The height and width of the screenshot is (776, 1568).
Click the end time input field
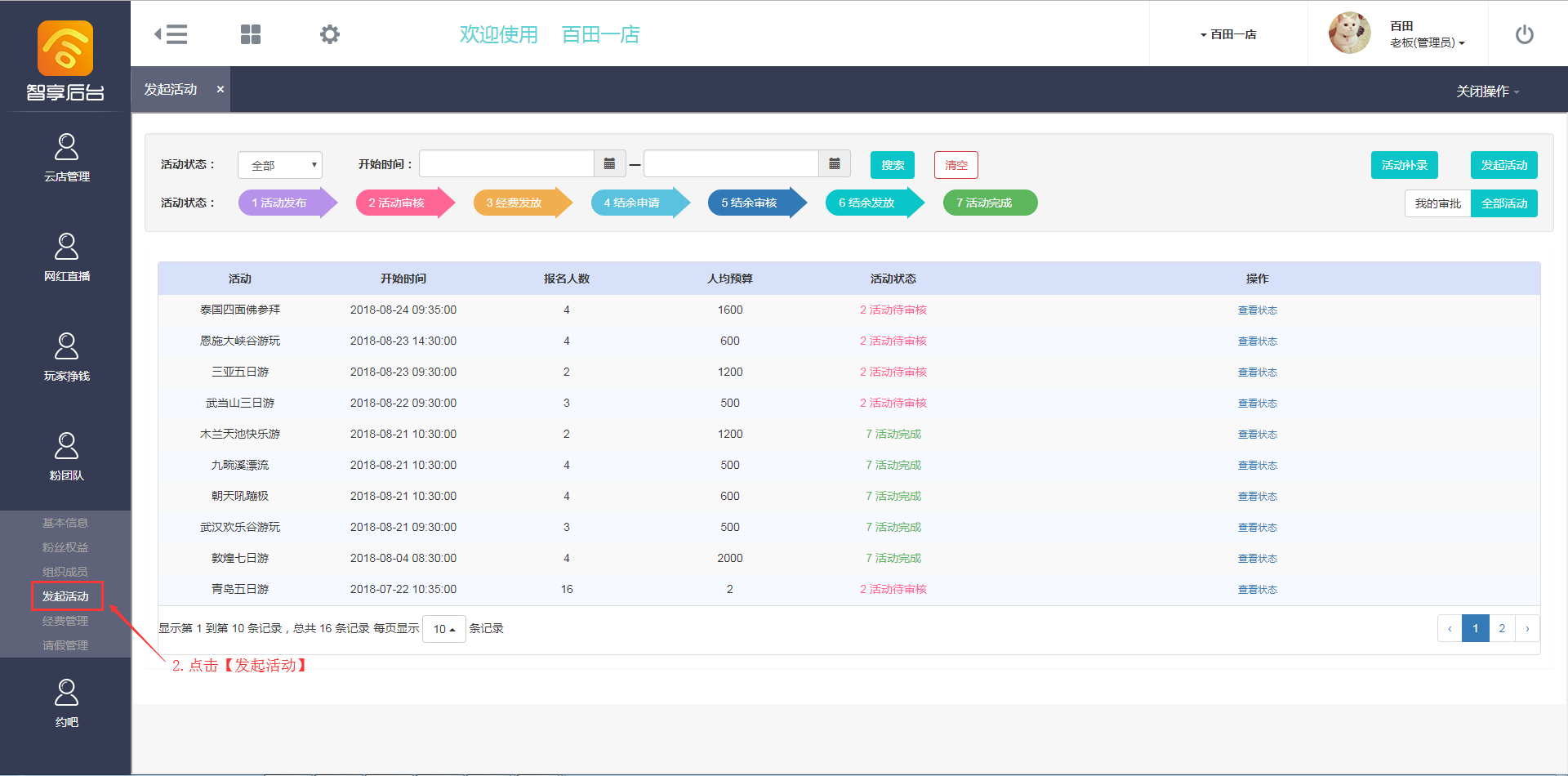point(731,164)
